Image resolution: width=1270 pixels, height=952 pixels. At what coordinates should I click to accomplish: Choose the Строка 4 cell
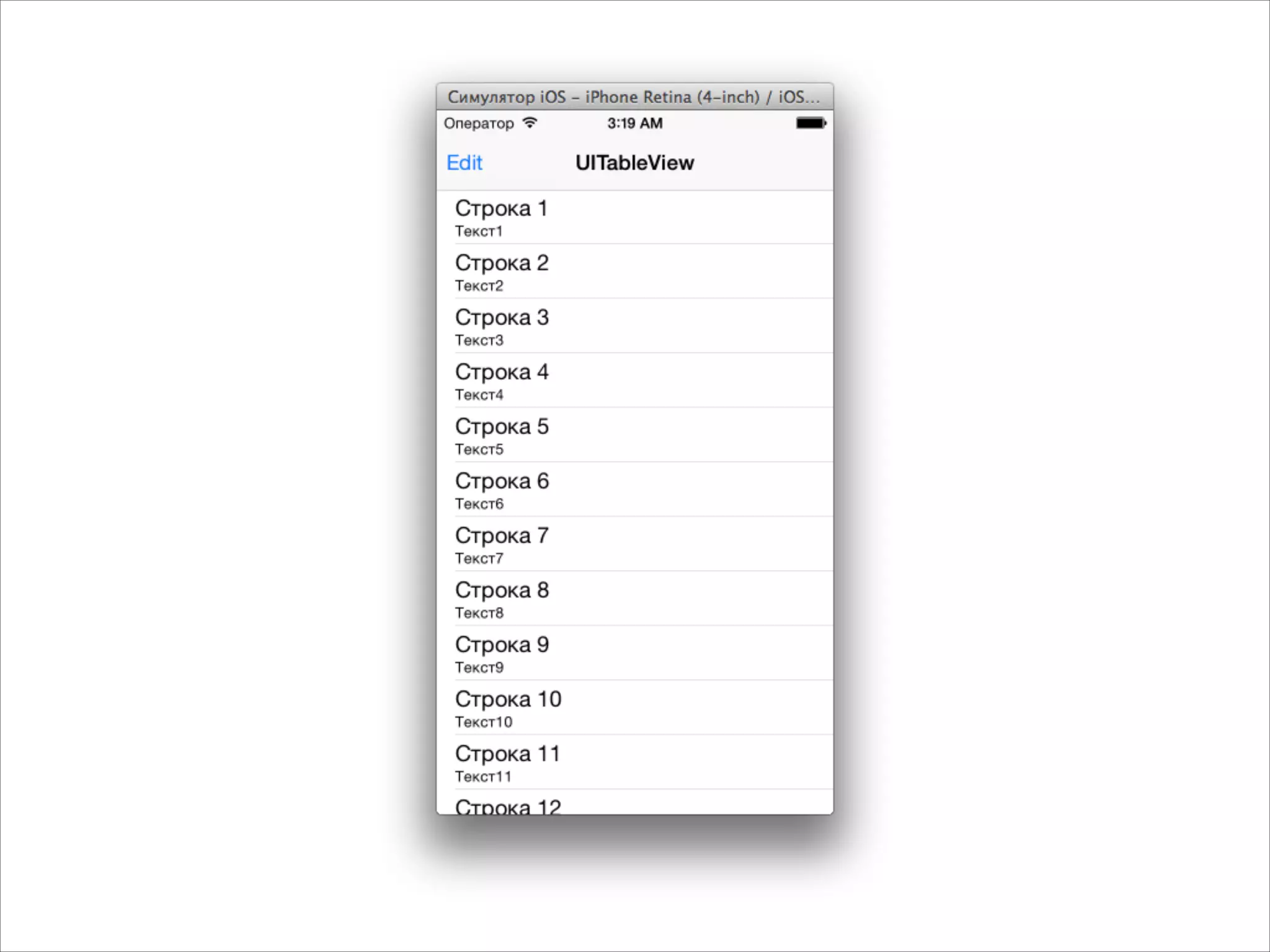[x=635, y=381]
